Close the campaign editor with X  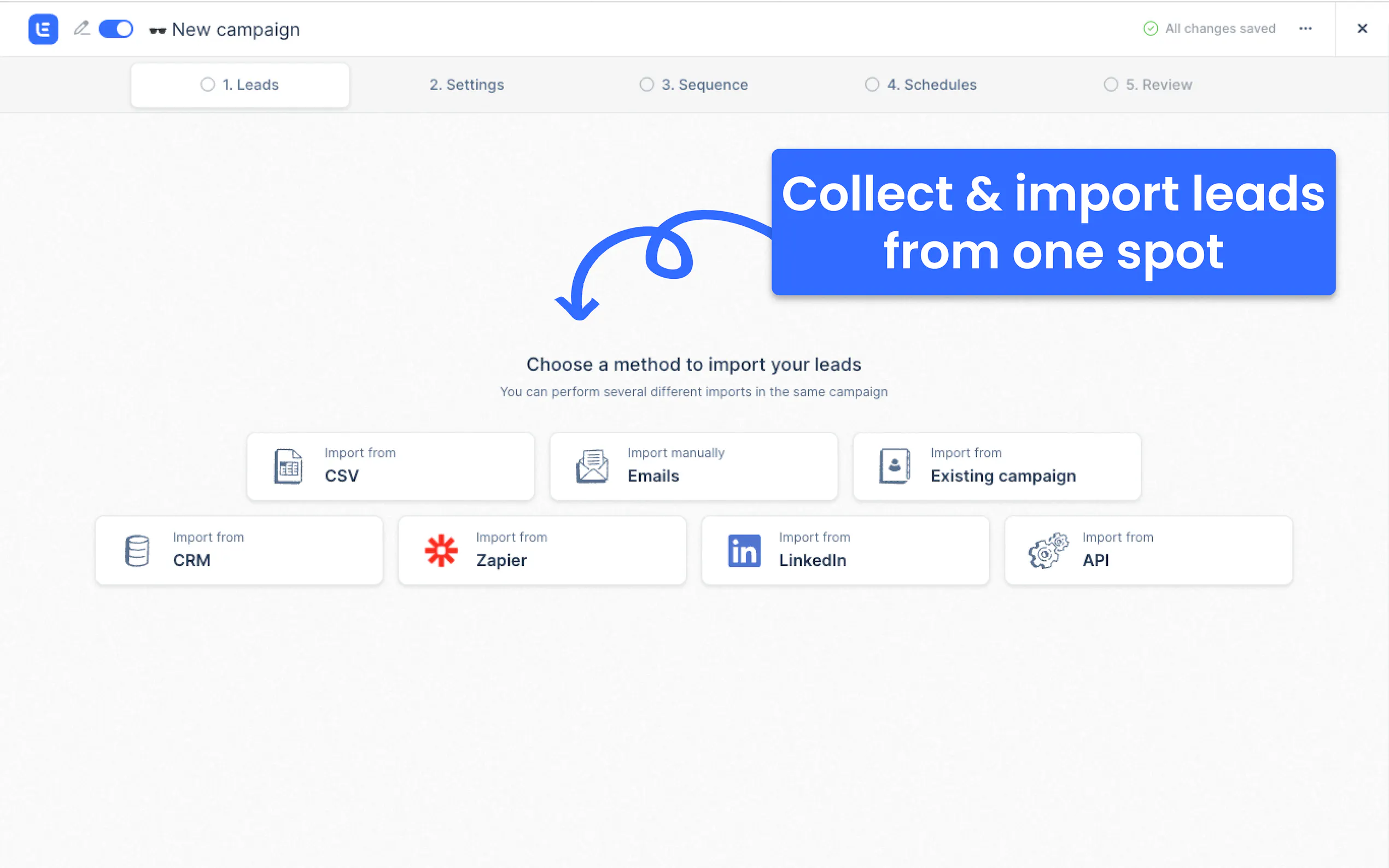point(1362,28)
